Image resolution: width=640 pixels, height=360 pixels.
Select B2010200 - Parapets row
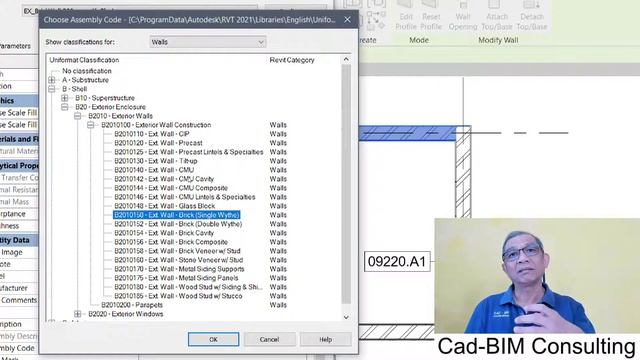(x=132, y=305)
